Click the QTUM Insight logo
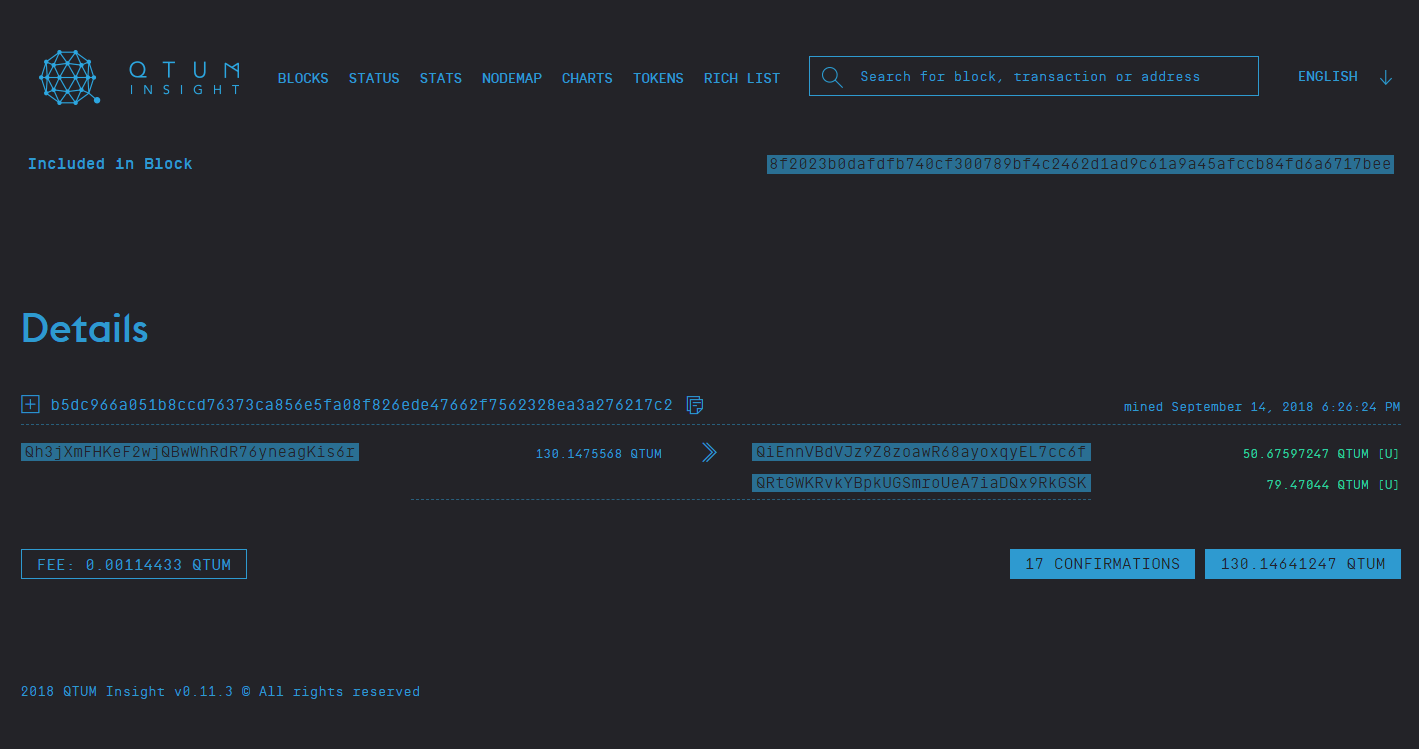The image size is (1419, 749). [x=140, y=77]
